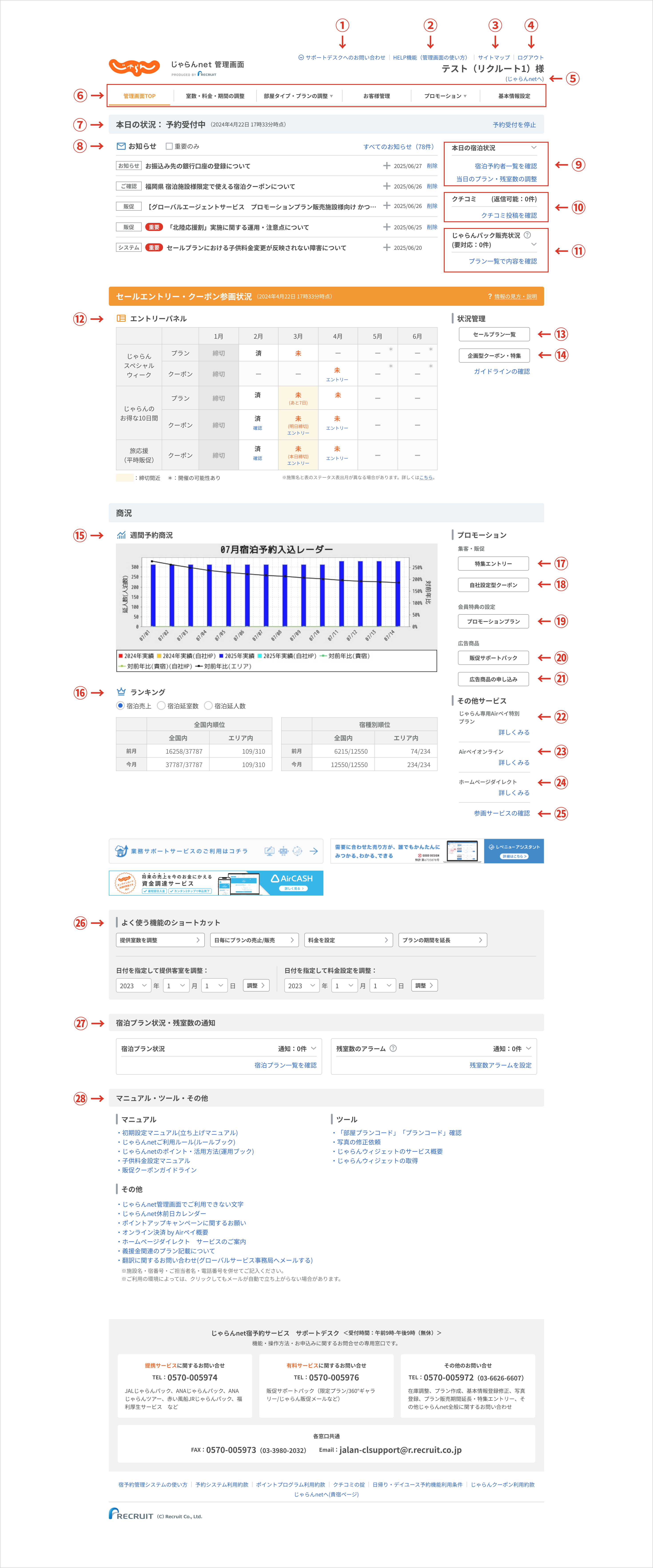The height and width of the screenshot is (1568, 653).
Task: Click the support desk headset icon
Action: 301,58
